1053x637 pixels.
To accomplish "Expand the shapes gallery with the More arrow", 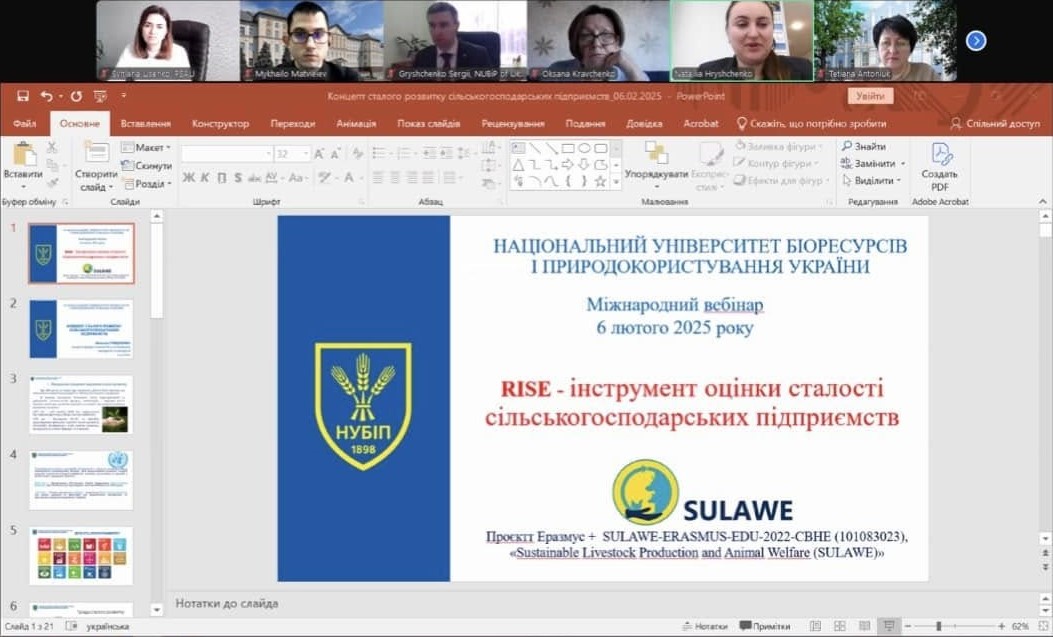I will tap(616, 181).
